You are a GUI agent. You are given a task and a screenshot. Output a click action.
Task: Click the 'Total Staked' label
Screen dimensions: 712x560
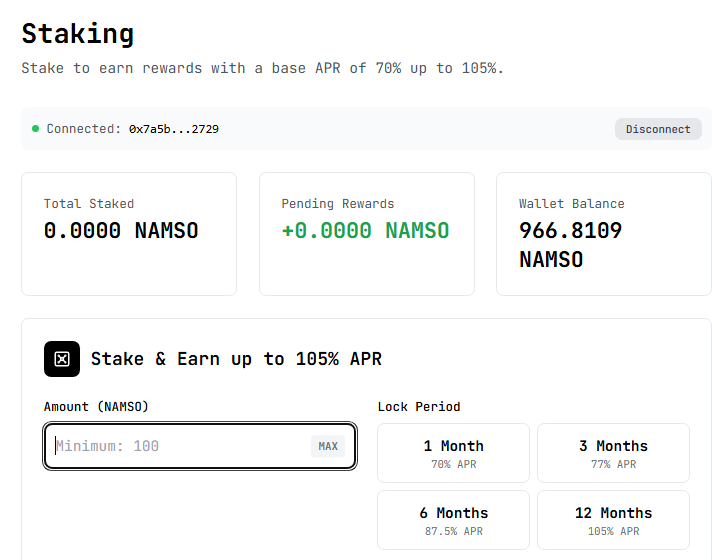89,203
